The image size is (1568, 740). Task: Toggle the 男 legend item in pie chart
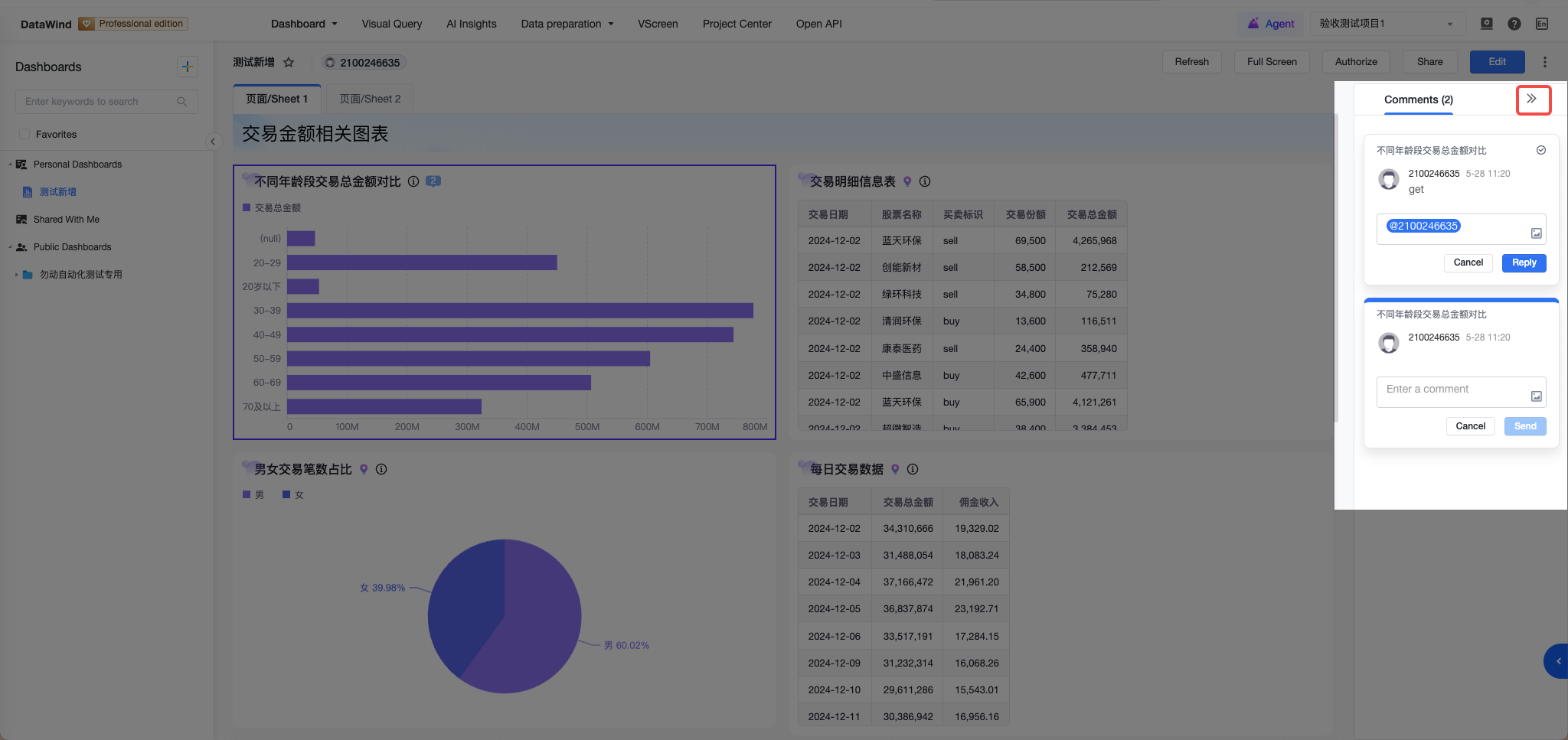pos(253,494)
